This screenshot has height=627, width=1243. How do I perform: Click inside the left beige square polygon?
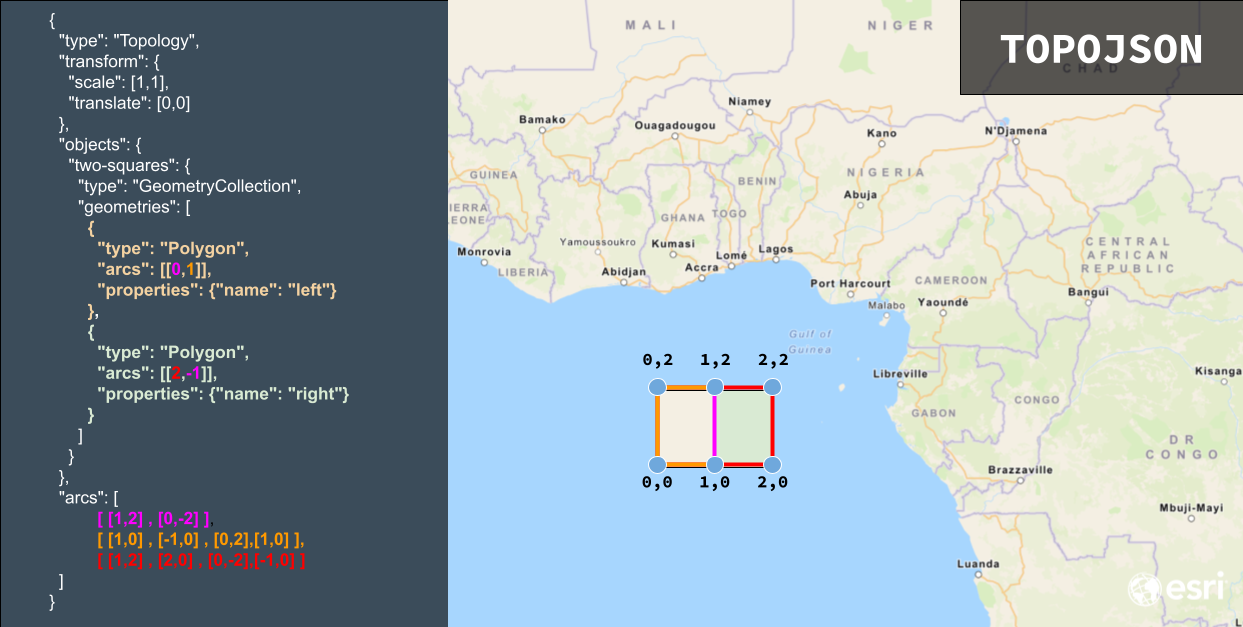click(686, 426)
